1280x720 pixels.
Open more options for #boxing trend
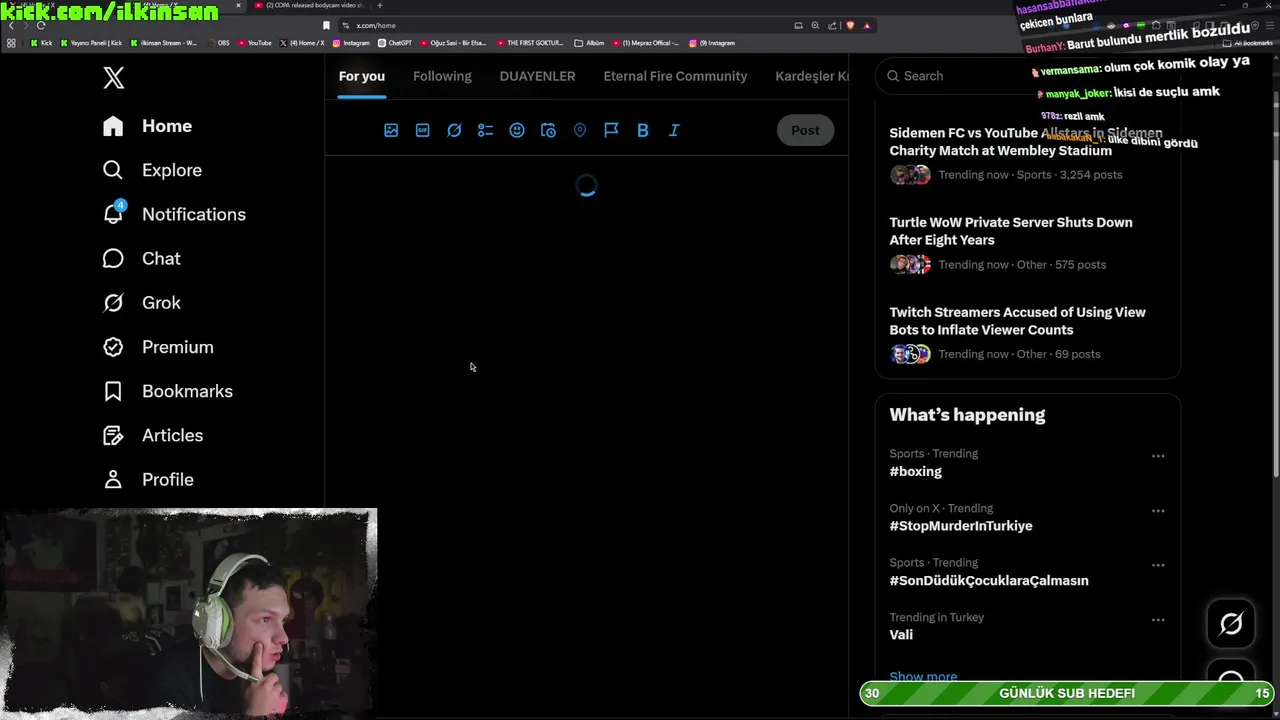pos(1158,456)
